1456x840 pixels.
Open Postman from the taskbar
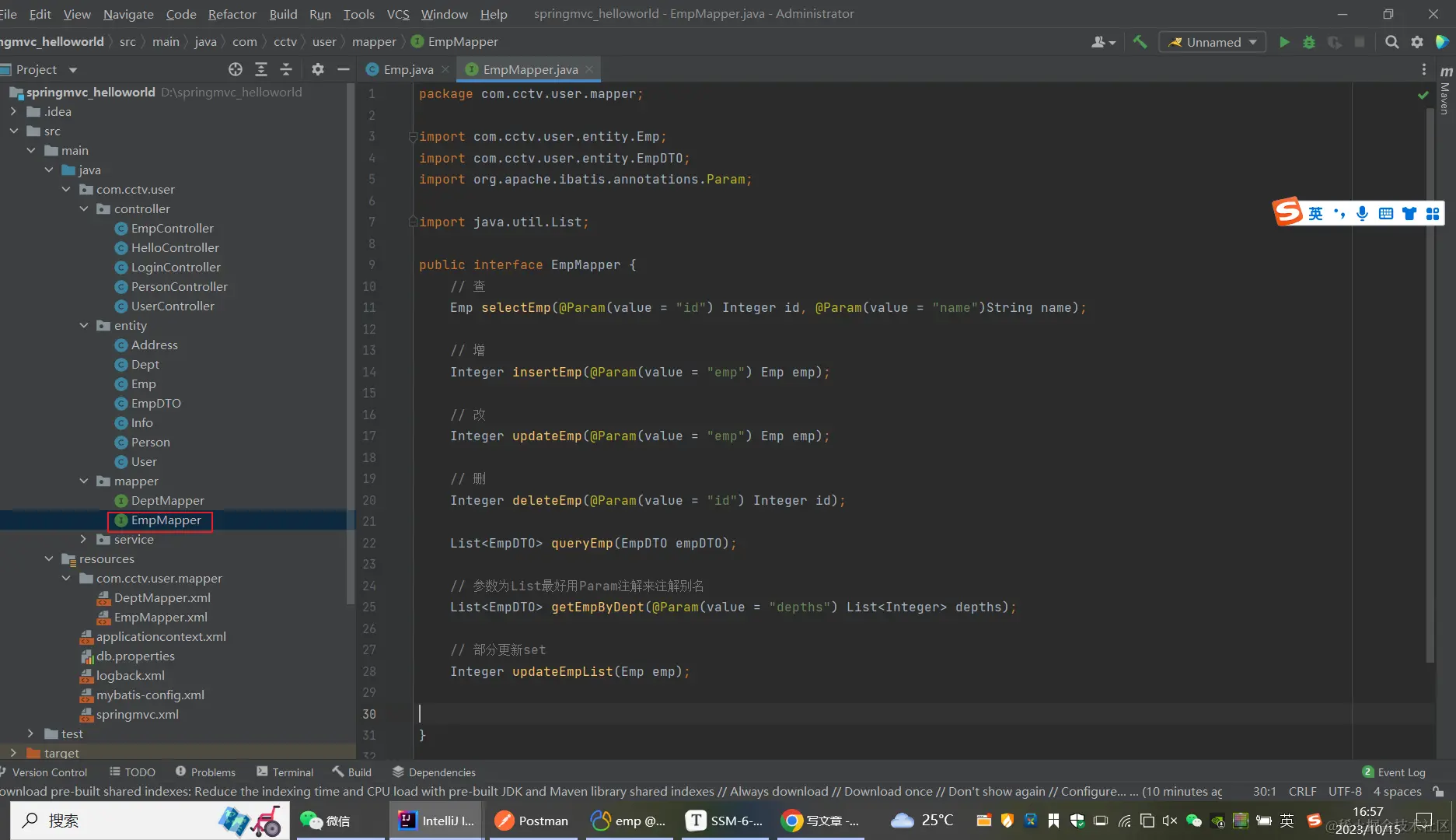(x=532, y=821)
